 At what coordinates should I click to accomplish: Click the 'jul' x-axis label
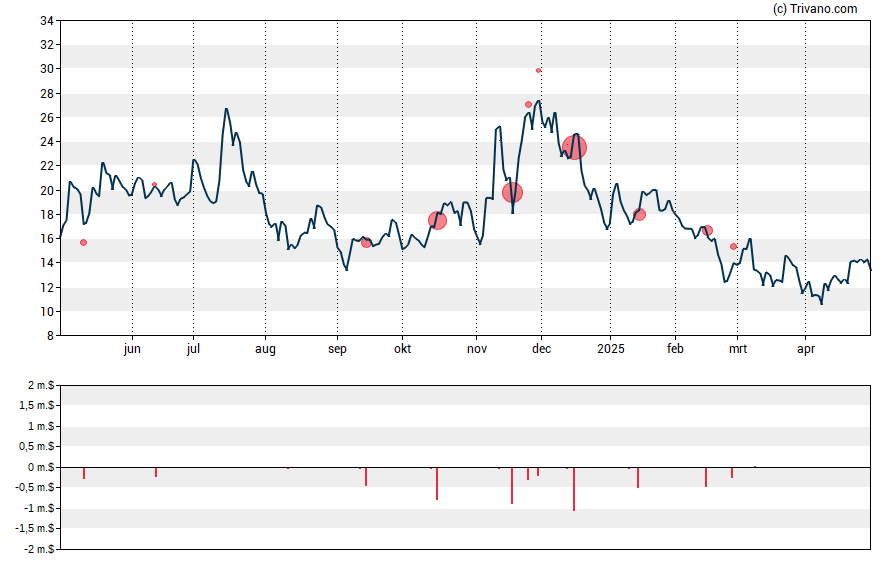tap(193, 349)
